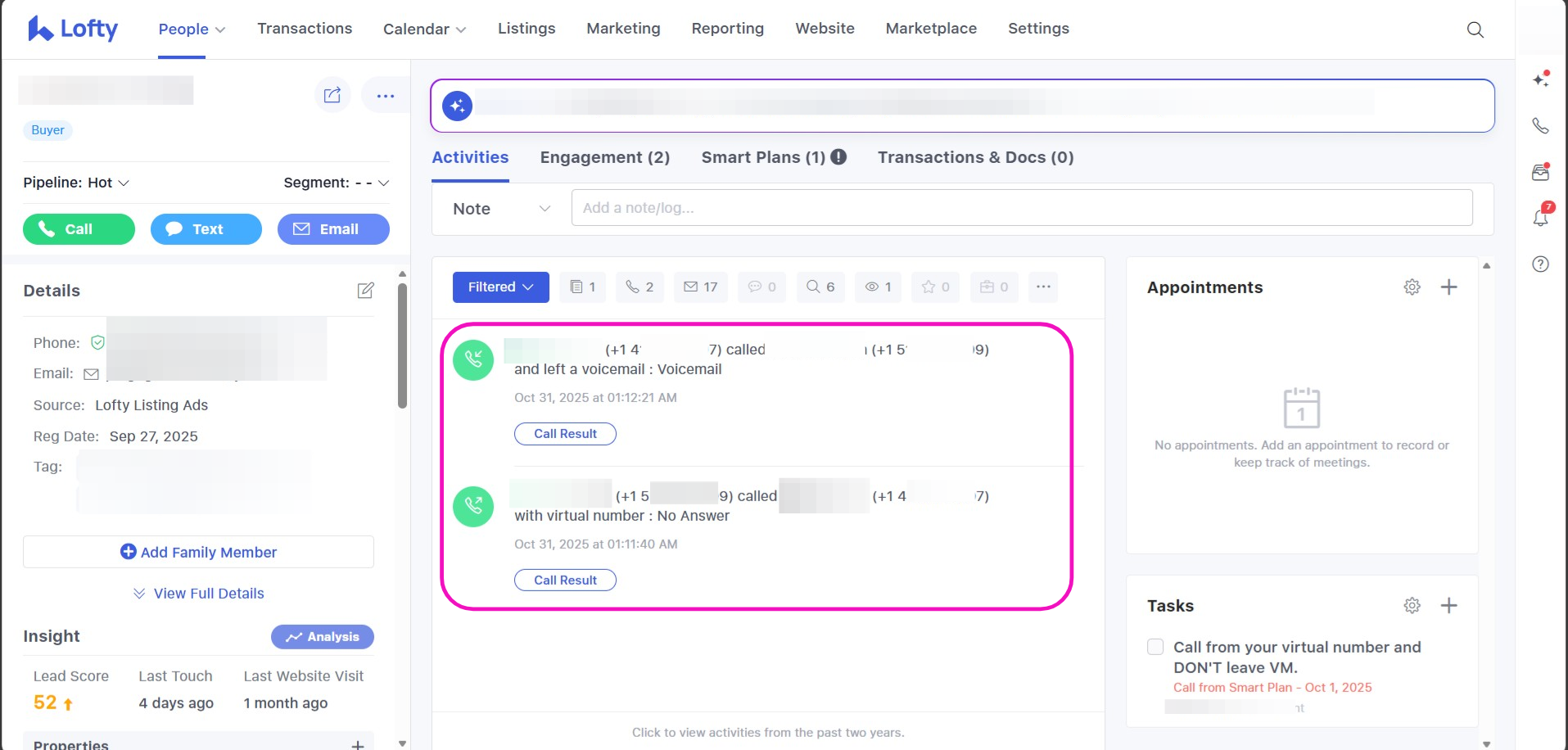
Task: Switch to the Engagement (2) tab
Action: pos(604,157)
